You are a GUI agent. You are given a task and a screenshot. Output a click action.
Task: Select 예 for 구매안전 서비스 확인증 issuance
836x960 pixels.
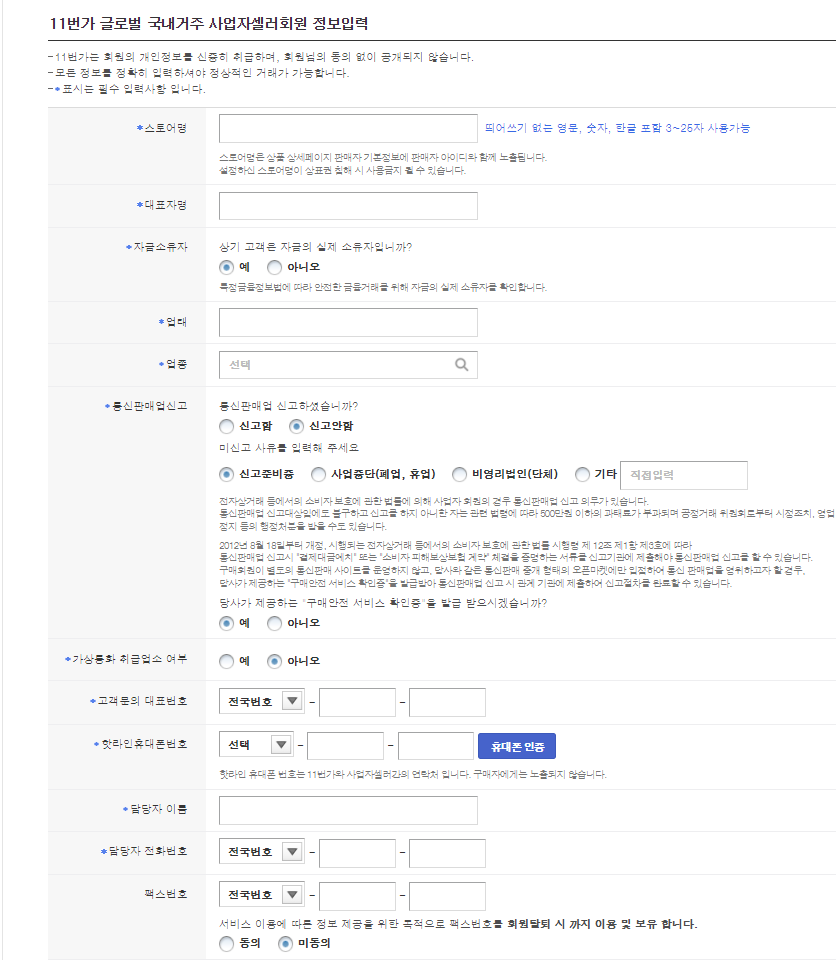tap(227, 623)
